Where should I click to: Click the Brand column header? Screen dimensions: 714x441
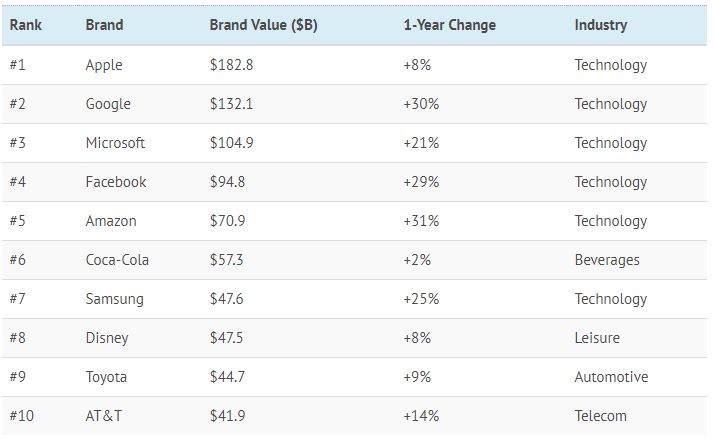click(103, 25)
